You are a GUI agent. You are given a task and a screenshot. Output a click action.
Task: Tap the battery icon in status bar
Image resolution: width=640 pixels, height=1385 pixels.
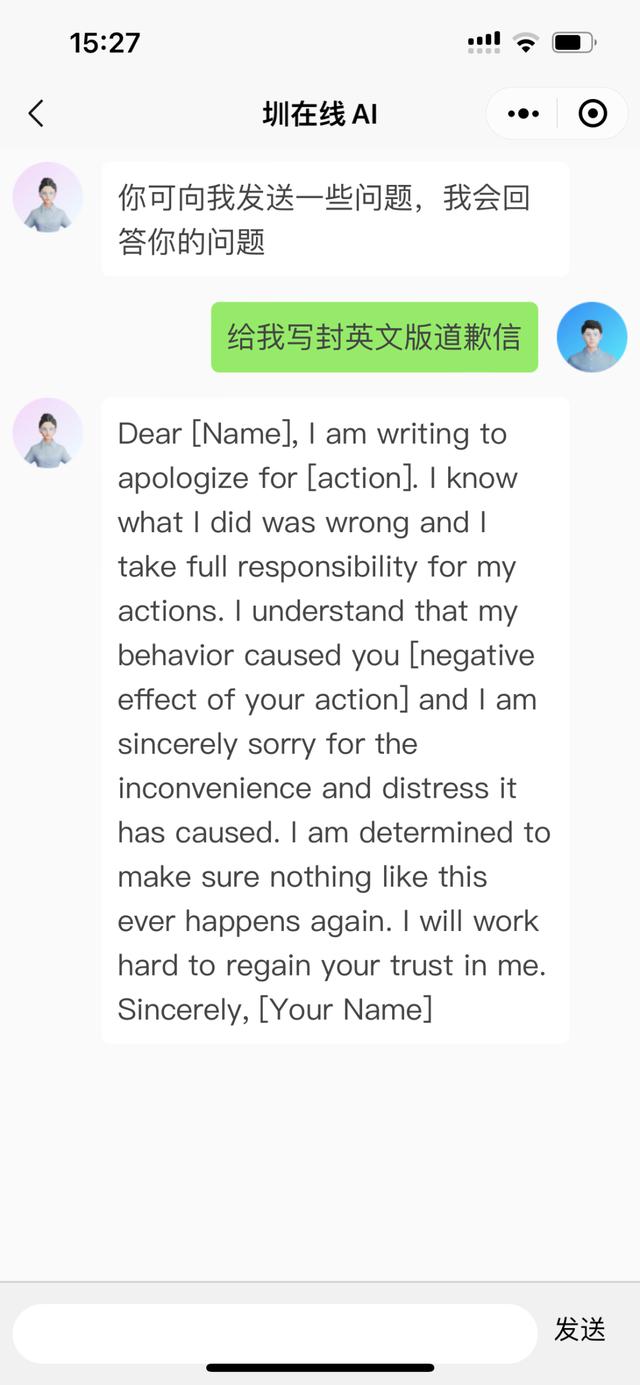574,42
